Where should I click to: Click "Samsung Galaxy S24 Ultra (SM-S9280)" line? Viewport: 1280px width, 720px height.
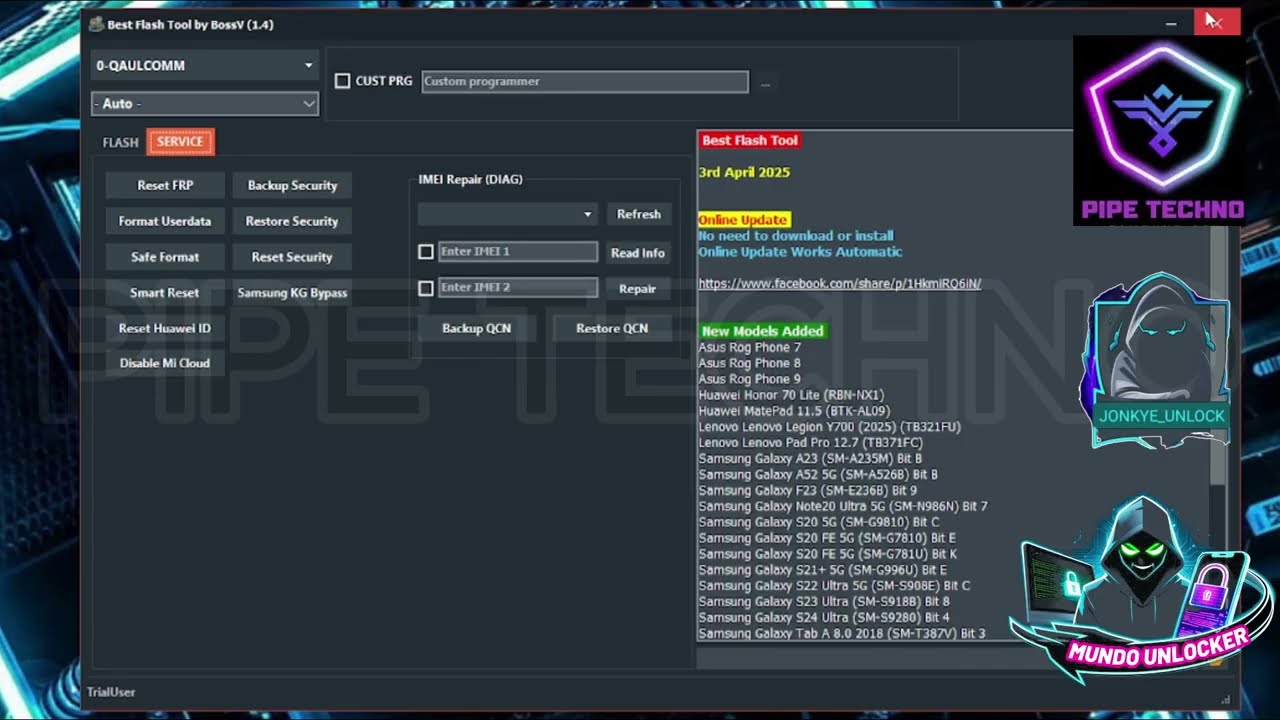point(824,618)
